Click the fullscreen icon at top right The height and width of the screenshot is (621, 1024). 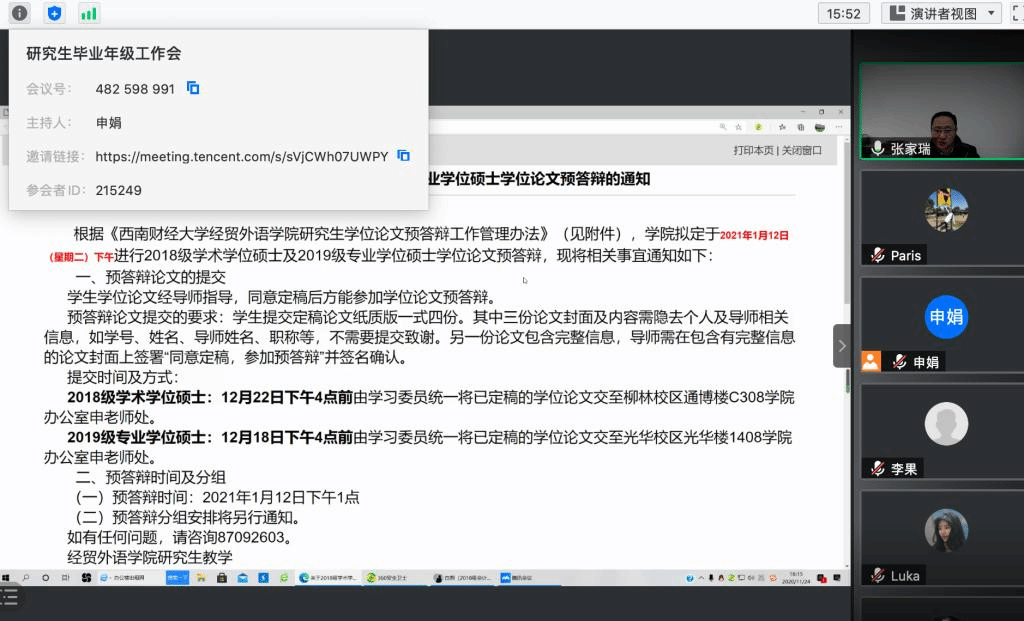pos(1017,13)
